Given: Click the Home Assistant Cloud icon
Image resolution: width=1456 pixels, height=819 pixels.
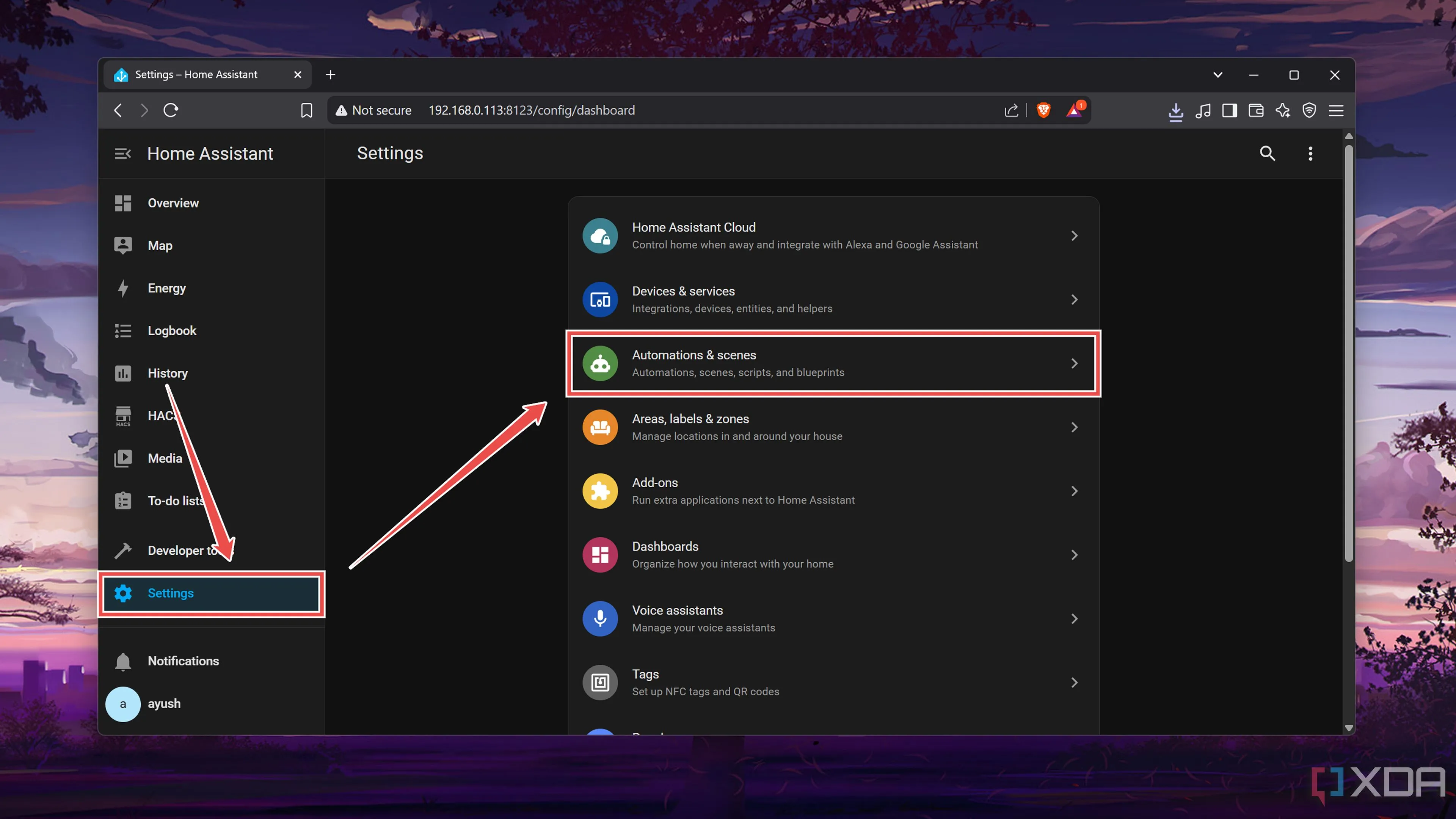Looking at the screenshot, I should tap(600, 236).
